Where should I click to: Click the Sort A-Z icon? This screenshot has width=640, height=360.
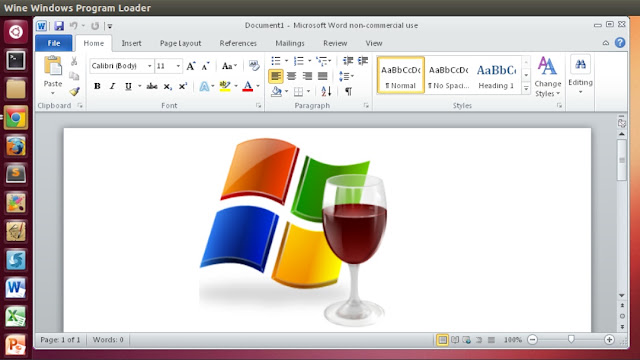[x=326, y=91]
